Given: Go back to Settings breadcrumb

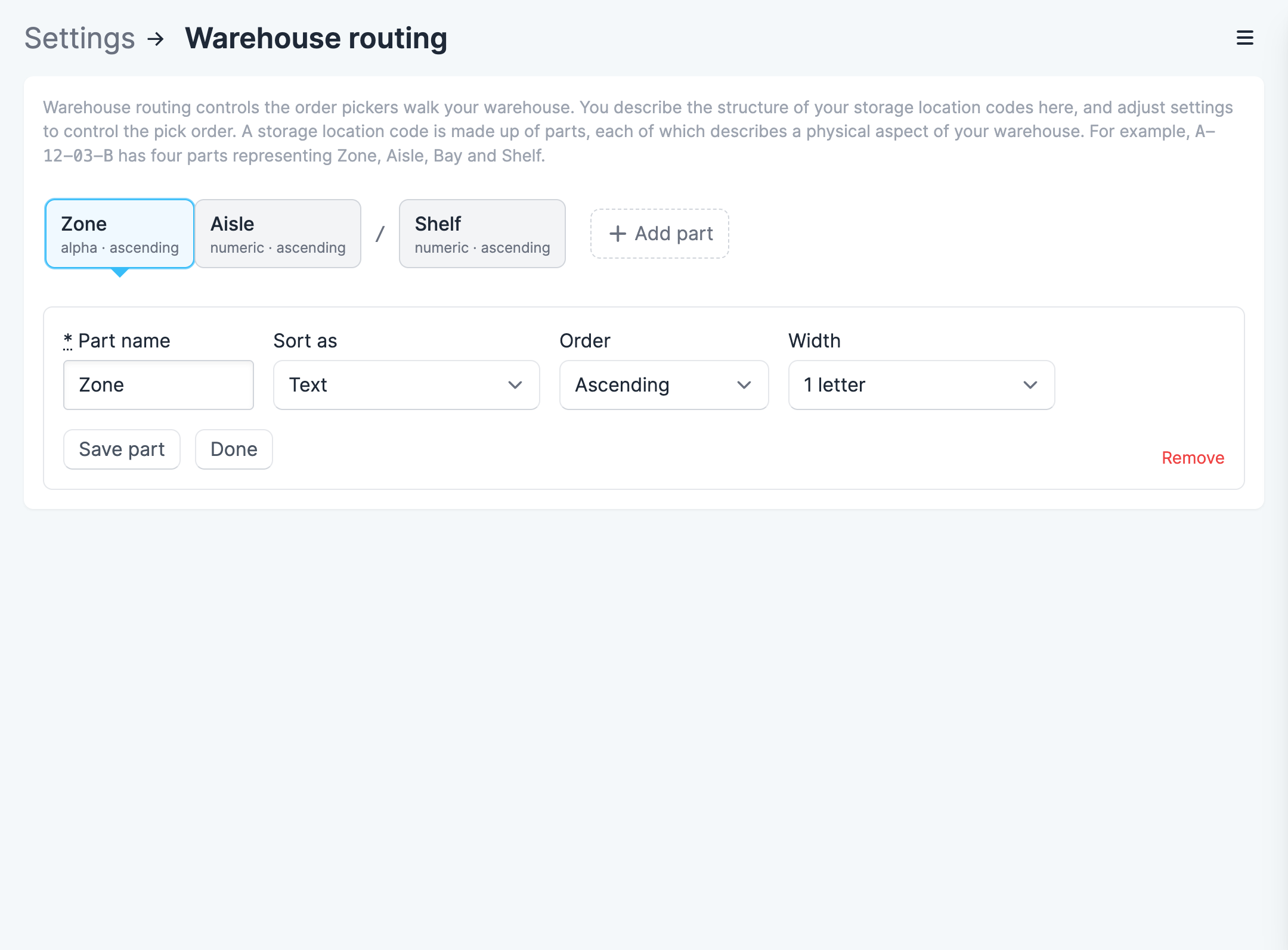Looking at the screenshot, I should (80, 38).
